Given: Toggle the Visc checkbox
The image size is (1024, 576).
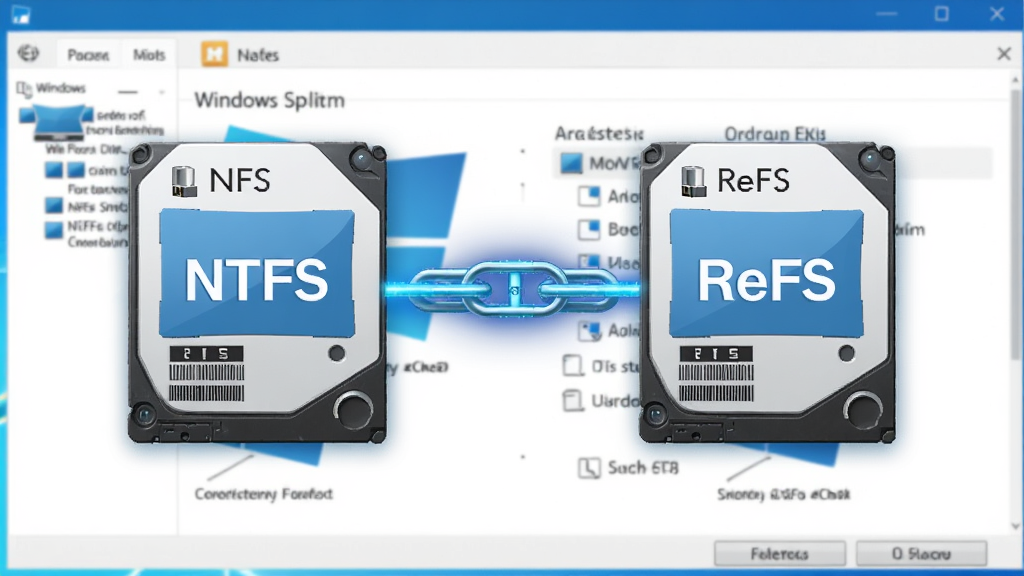Looking at the screenshot, I should [589, 263].
